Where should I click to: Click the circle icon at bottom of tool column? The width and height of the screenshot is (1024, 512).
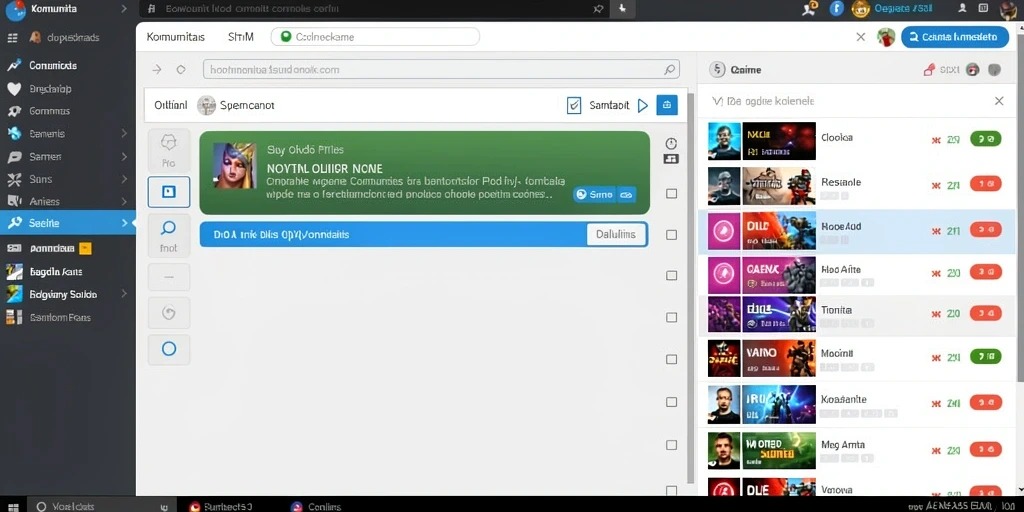[168, 349]
